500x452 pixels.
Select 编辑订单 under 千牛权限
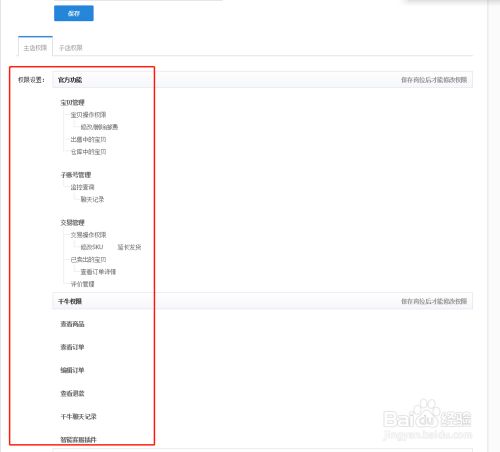click(x=72, y=370)
